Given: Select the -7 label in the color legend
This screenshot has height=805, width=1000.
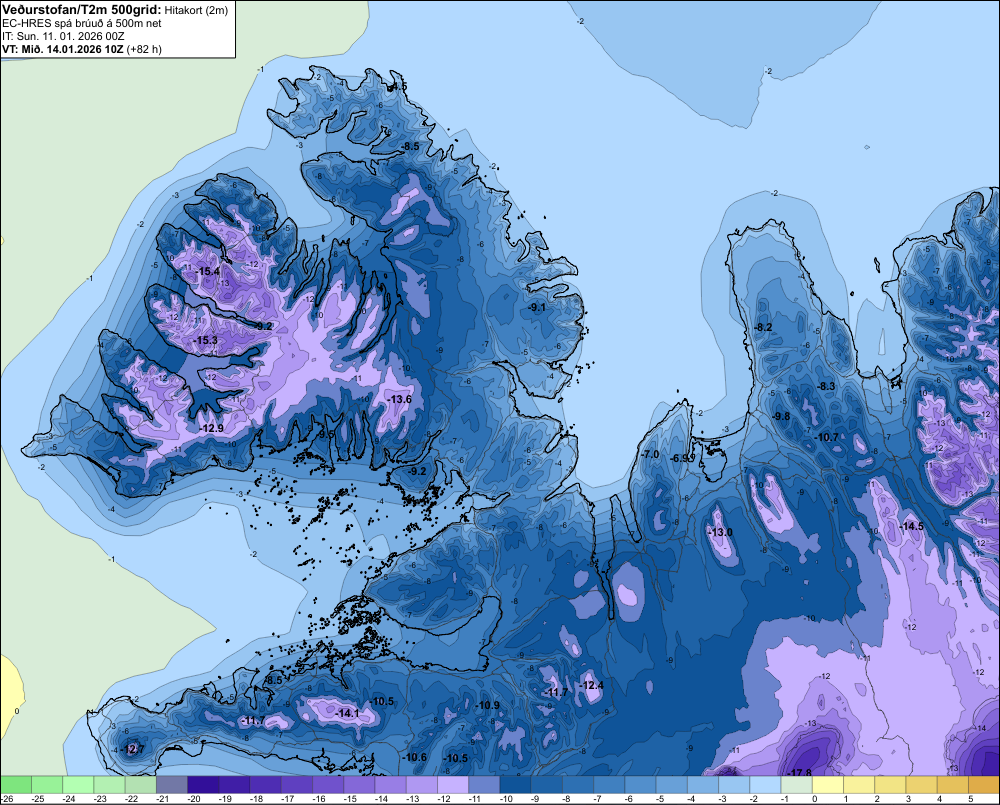Looking at the screenshot, I should point(598,799).
